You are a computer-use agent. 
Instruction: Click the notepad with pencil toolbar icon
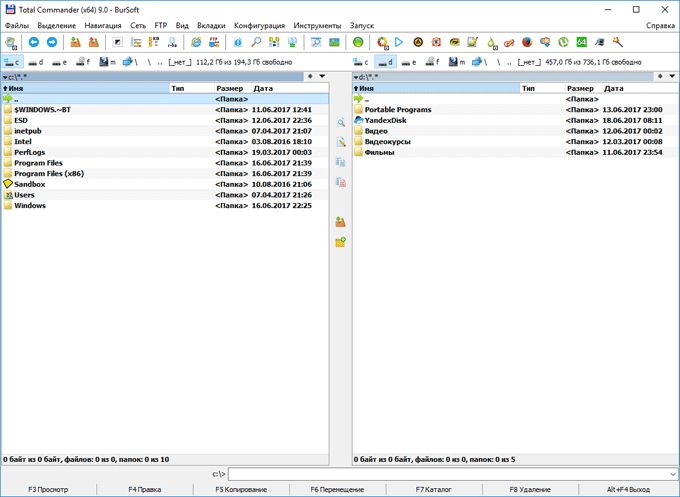(x=472, y=42)
